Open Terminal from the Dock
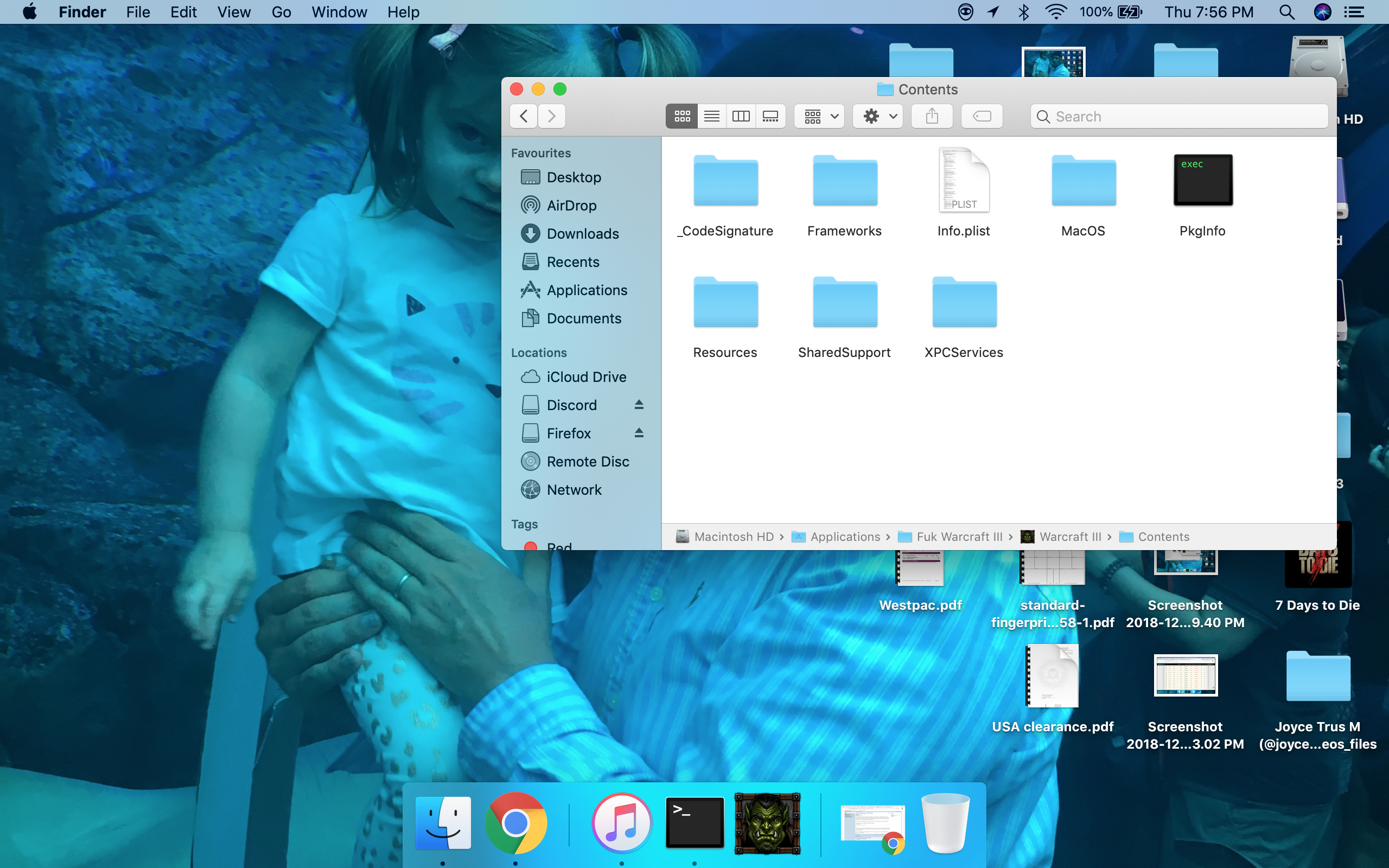The height and width of the screenshot is (868, 1389). (x=694, y=822)
